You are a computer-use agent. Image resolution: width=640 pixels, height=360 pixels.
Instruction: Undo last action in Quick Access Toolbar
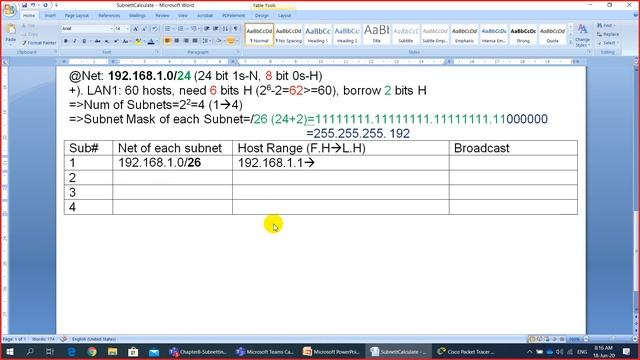tap(33, 5)
